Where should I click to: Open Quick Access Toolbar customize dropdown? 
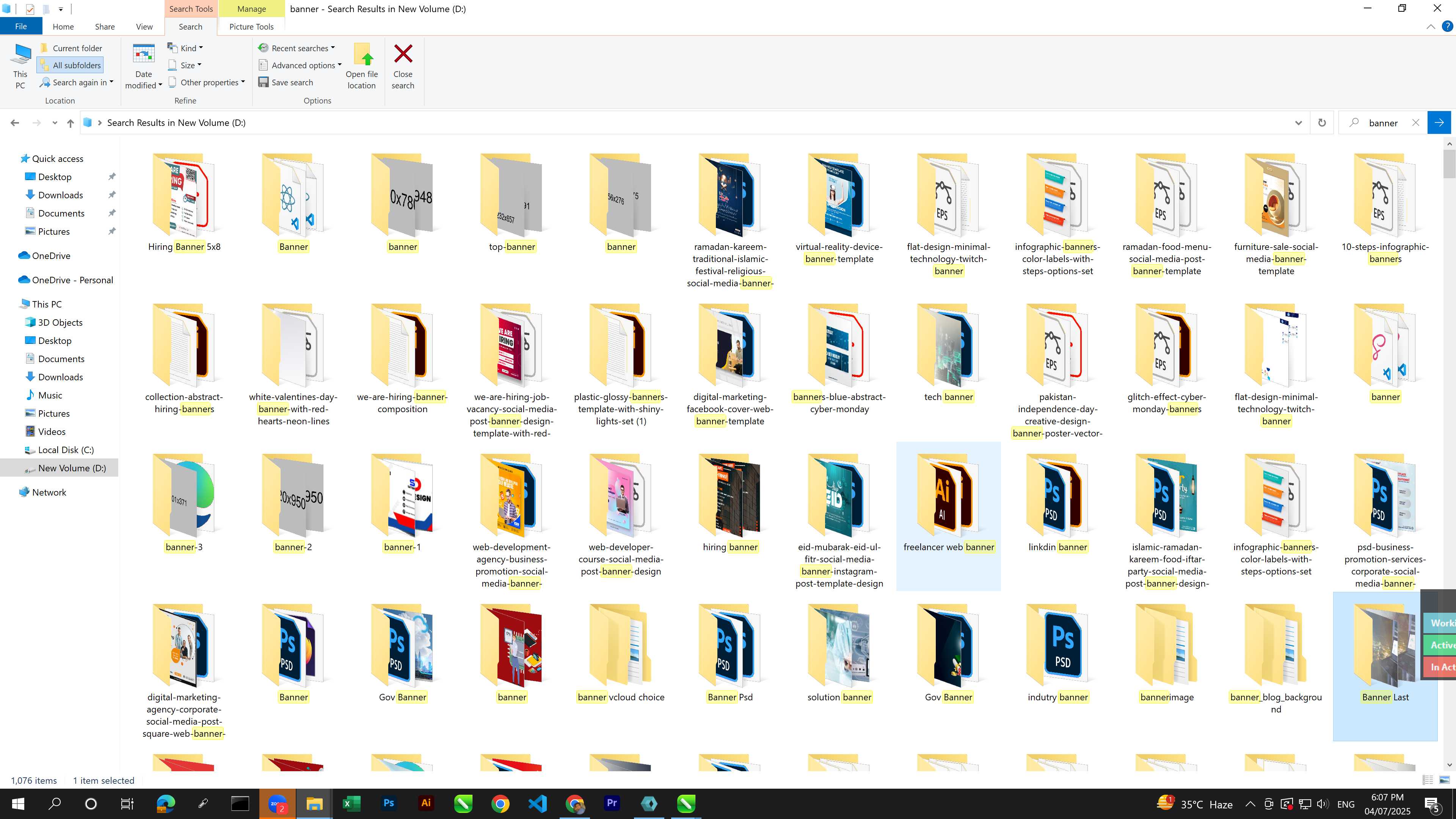61,9
